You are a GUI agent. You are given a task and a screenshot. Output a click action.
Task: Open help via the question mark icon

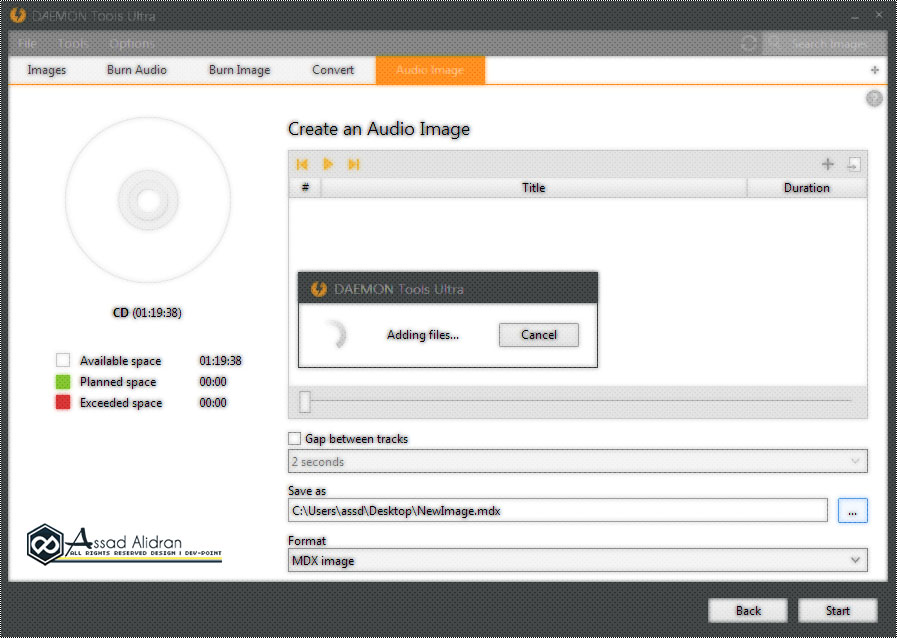tap(874, 98)
